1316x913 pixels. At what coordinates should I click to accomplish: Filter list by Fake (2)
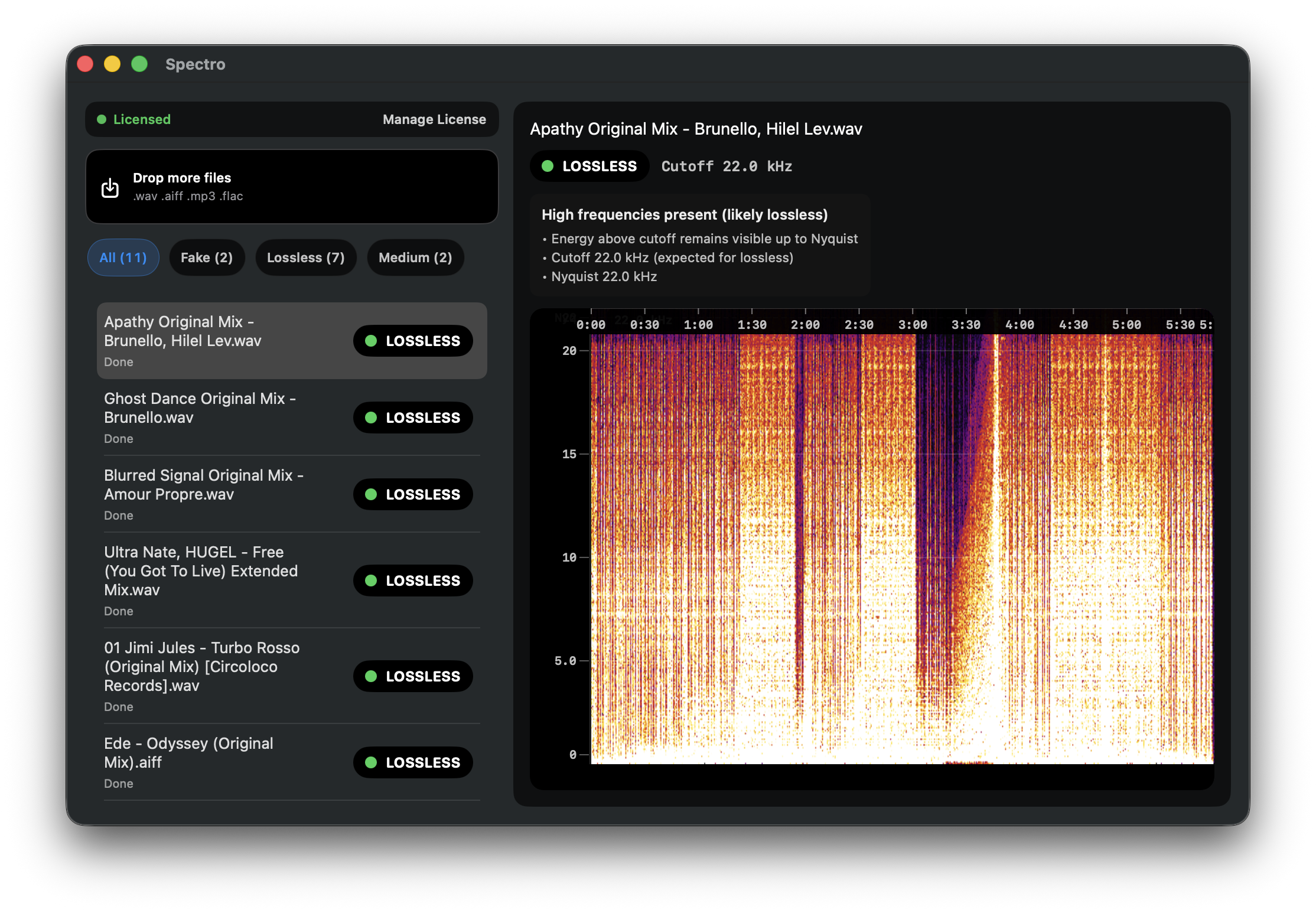point(206,257)
